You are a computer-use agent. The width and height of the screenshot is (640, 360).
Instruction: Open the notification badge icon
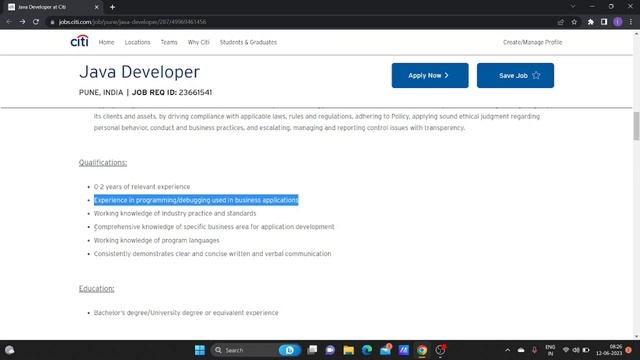[629, 350]
